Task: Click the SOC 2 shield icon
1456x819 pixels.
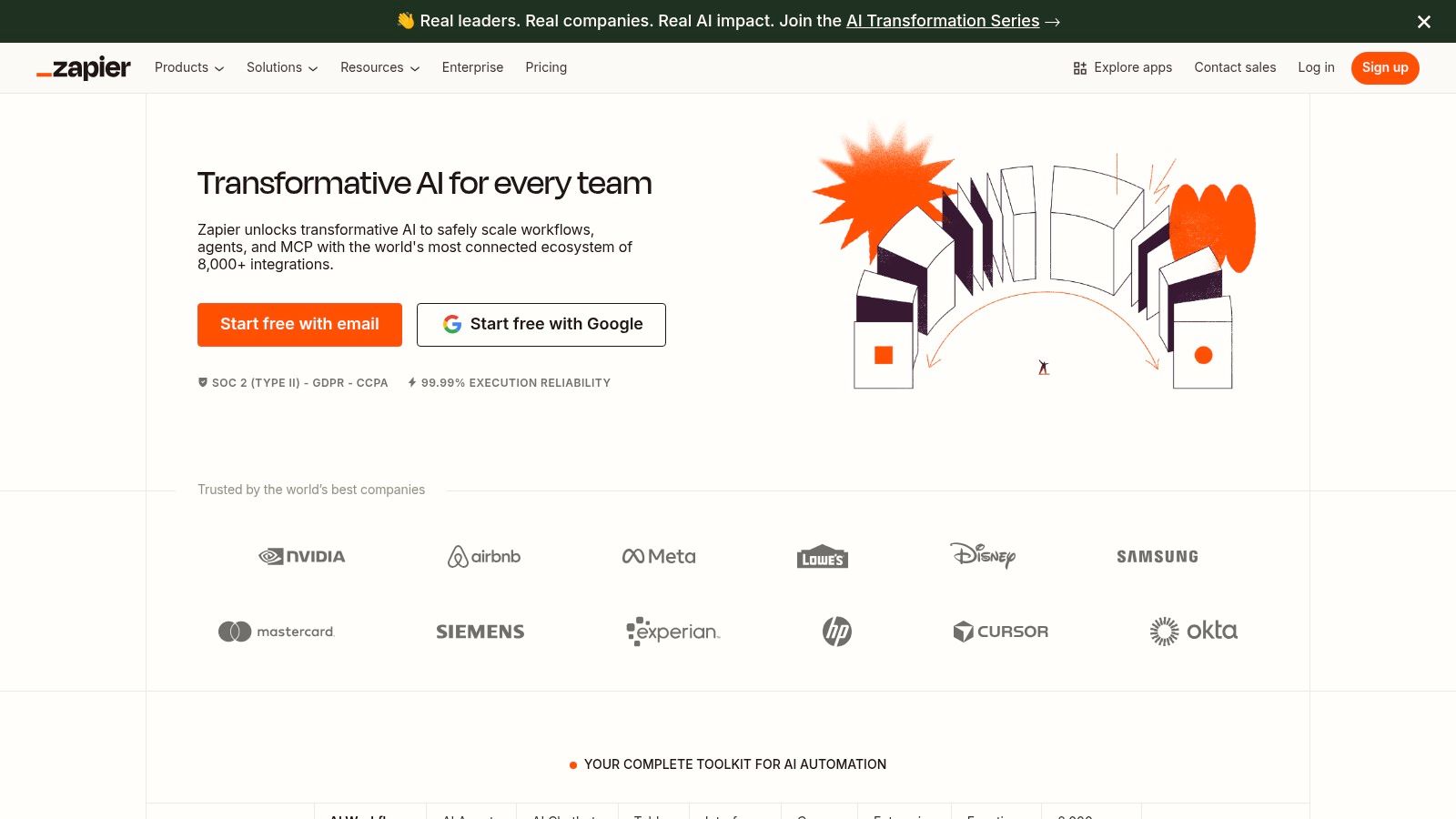Action: pos(202,382)
